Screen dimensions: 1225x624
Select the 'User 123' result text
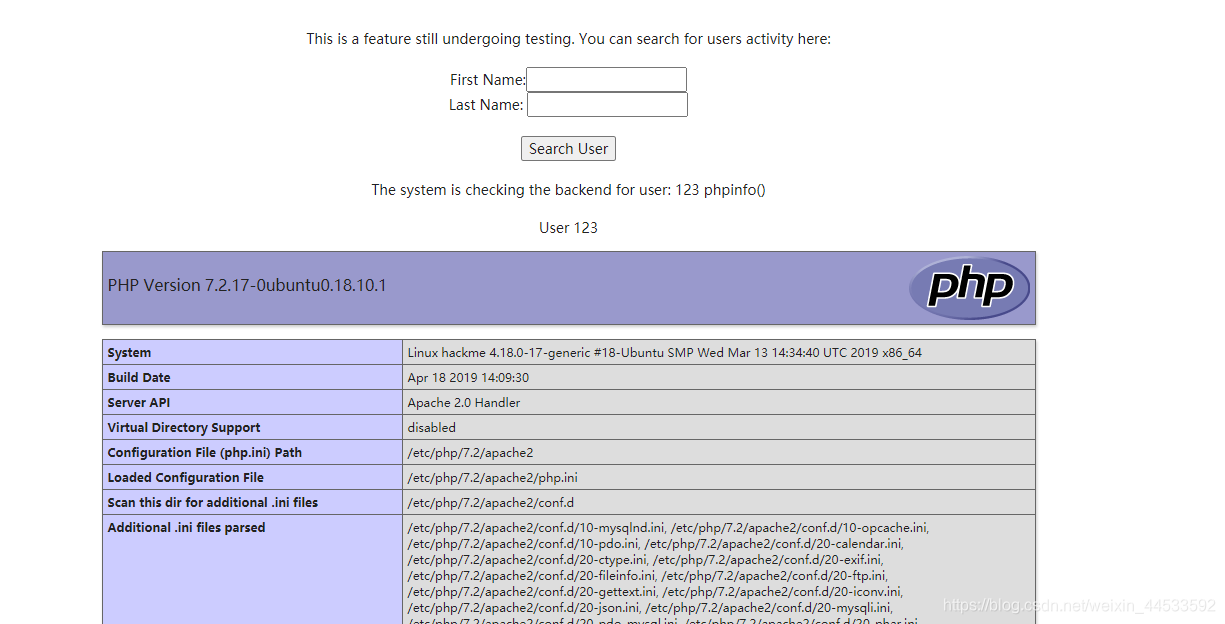[568, 227]
